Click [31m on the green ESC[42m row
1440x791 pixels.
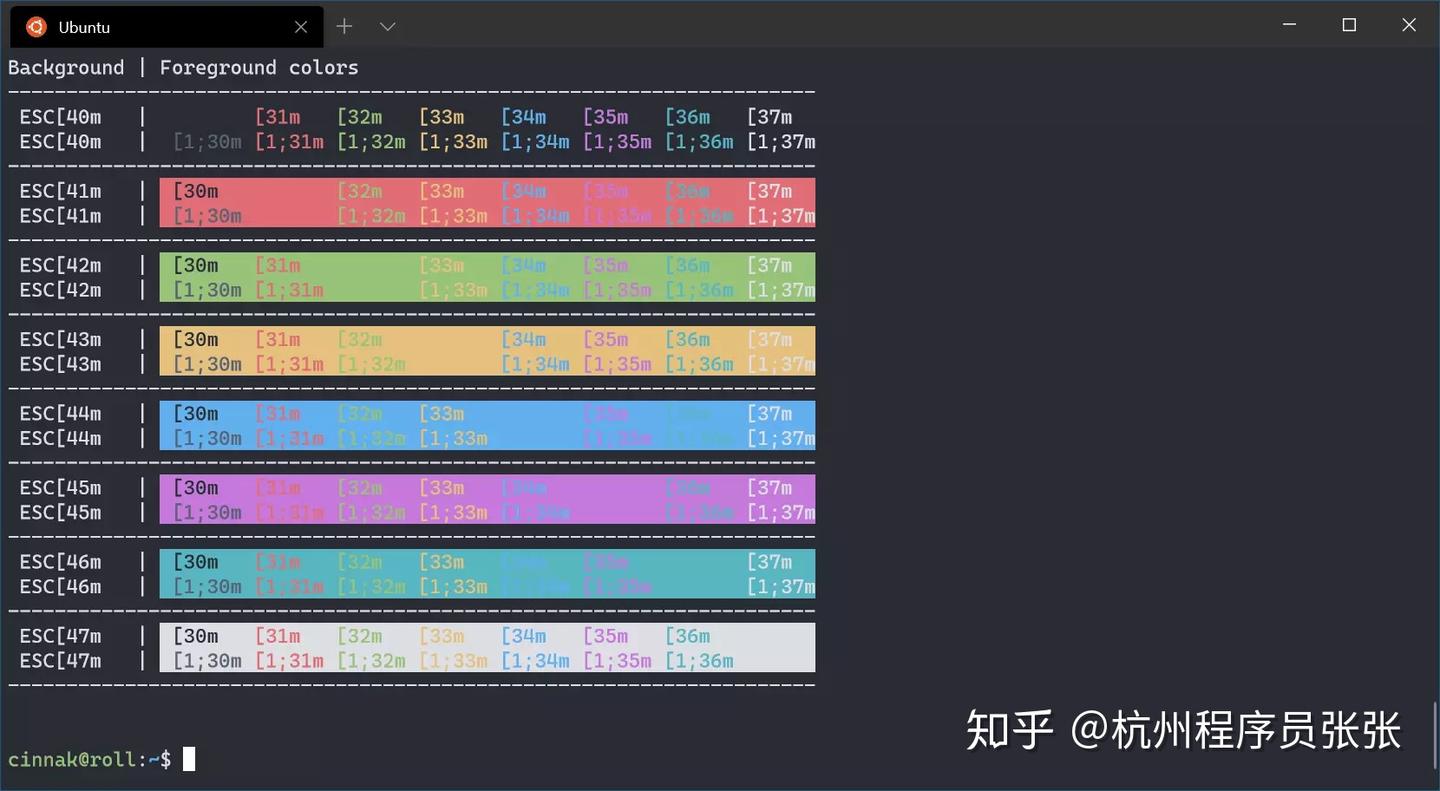(277, 265)
